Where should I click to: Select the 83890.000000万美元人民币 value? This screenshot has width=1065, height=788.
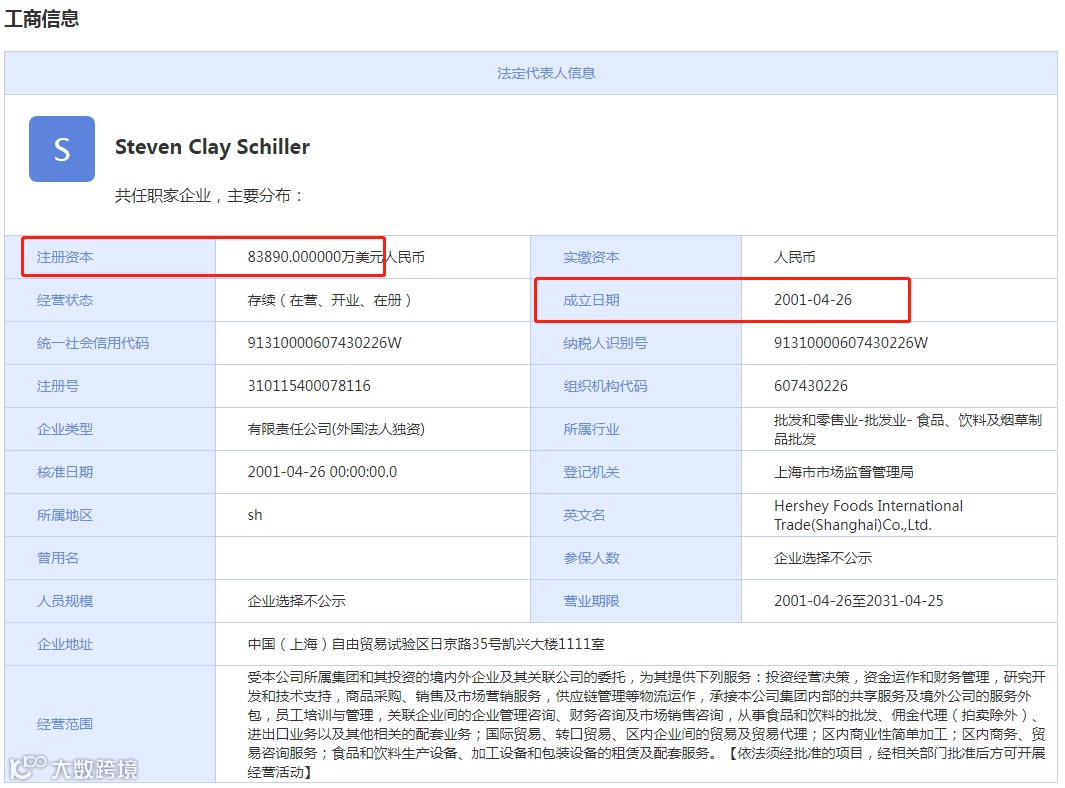pos(336,257)
